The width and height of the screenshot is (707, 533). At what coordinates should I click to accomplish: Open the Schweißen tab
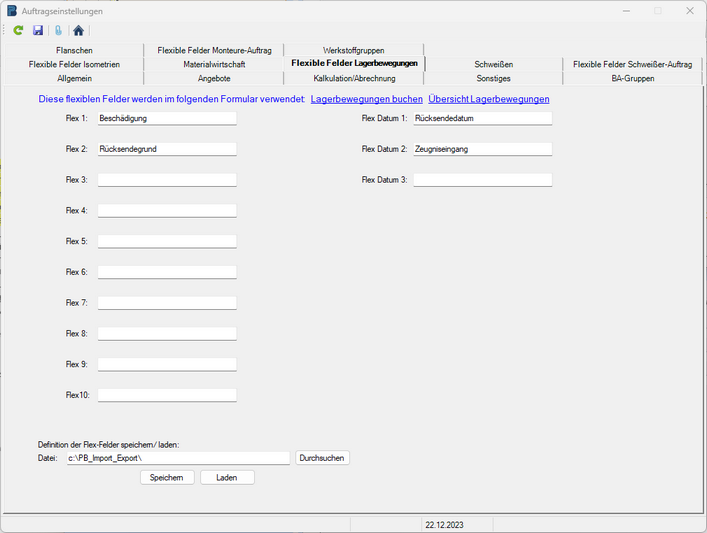(x=493, y=64)
